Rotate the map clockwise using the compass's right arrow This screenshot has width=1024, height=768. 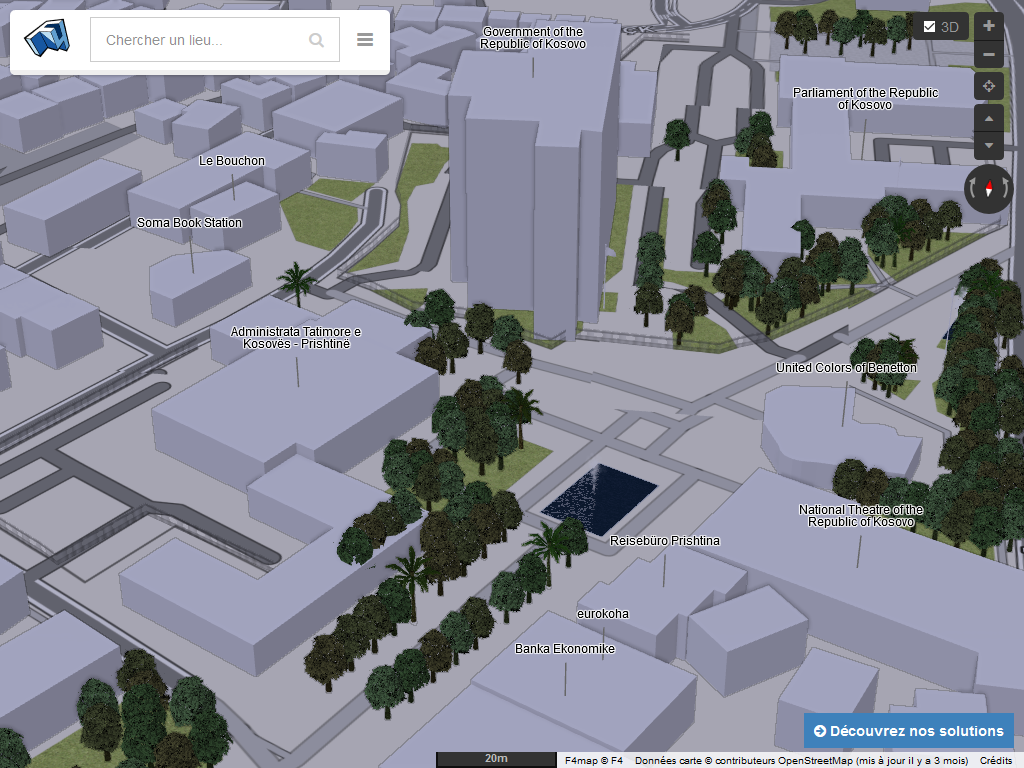pos(1006,189)
